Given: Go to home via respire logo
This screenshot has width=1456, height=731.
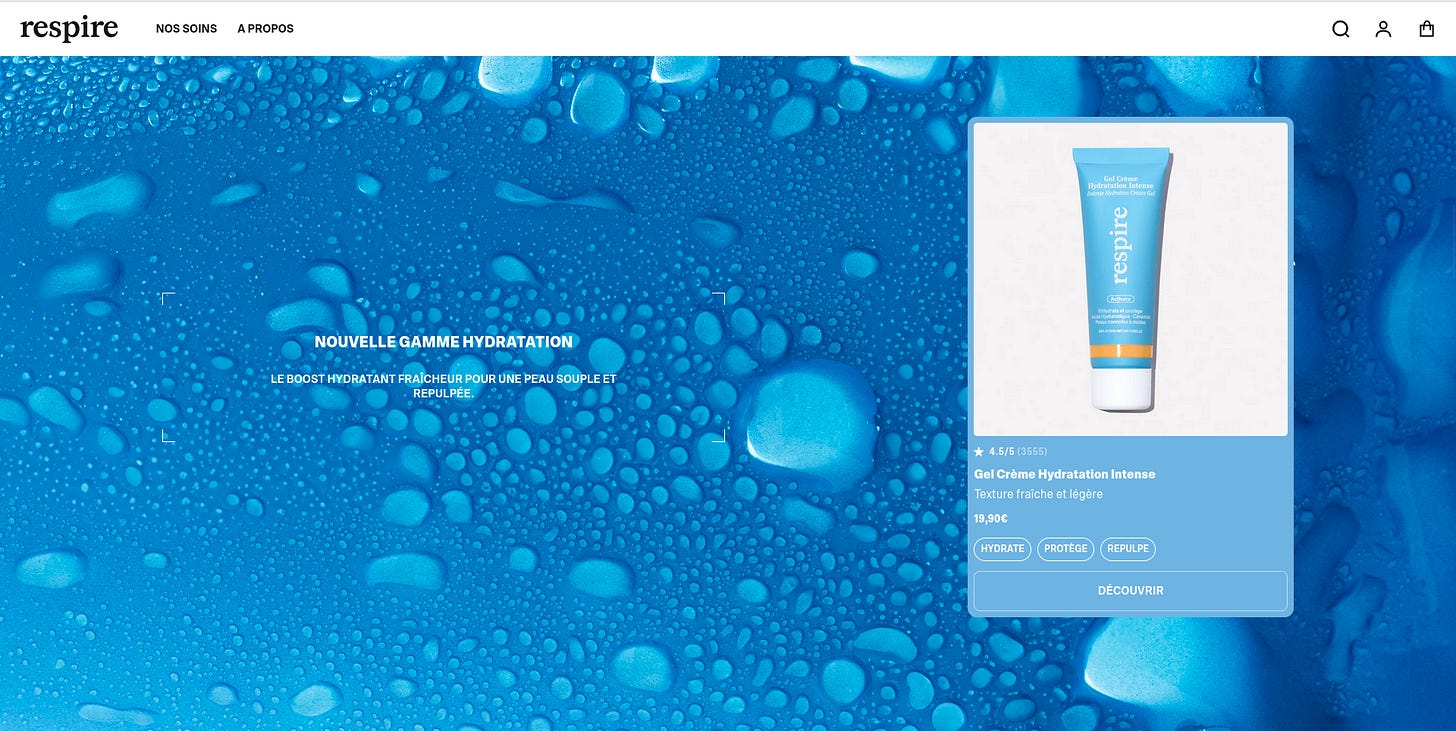Looking at the screenshot, I should (x=69, y=28).
